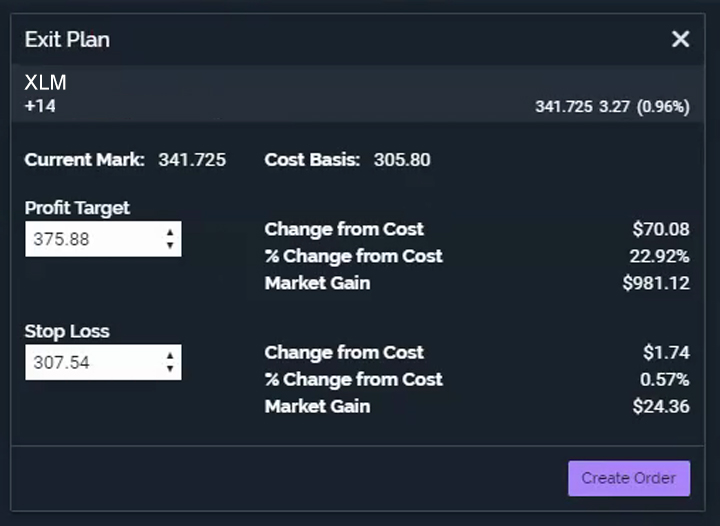Decrease the Profit Target value by one step
The image size is (720, 526).
170,246
